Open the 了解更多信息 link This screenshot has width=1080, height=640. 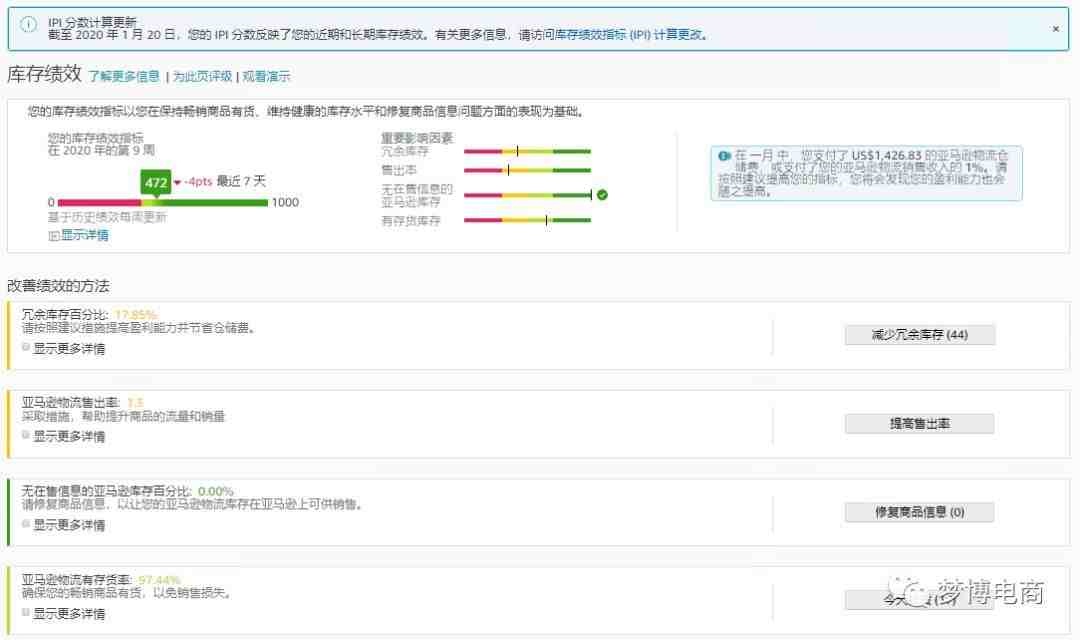pos(124,76)
